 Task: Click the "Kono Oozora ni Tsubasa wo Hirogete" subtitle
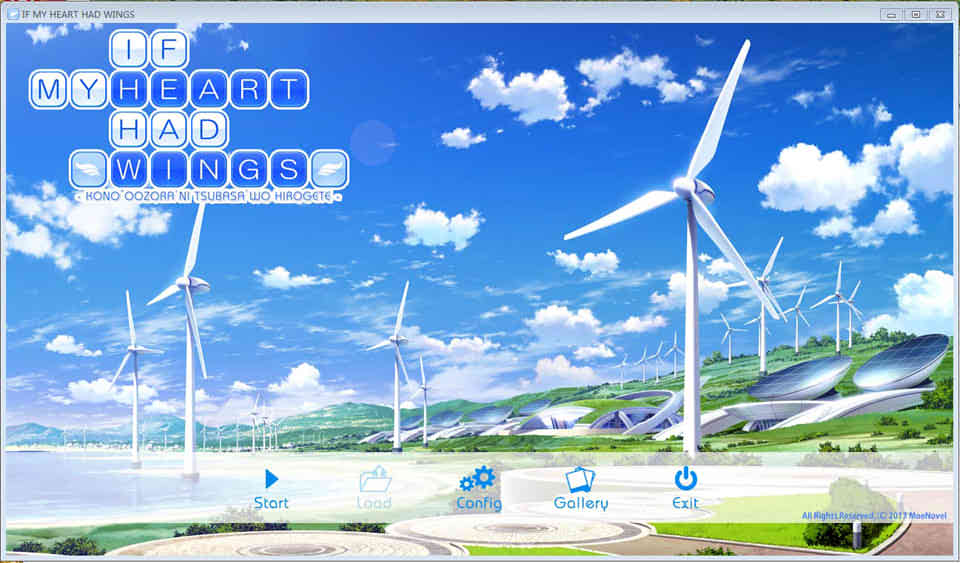[x=209, y=196]
